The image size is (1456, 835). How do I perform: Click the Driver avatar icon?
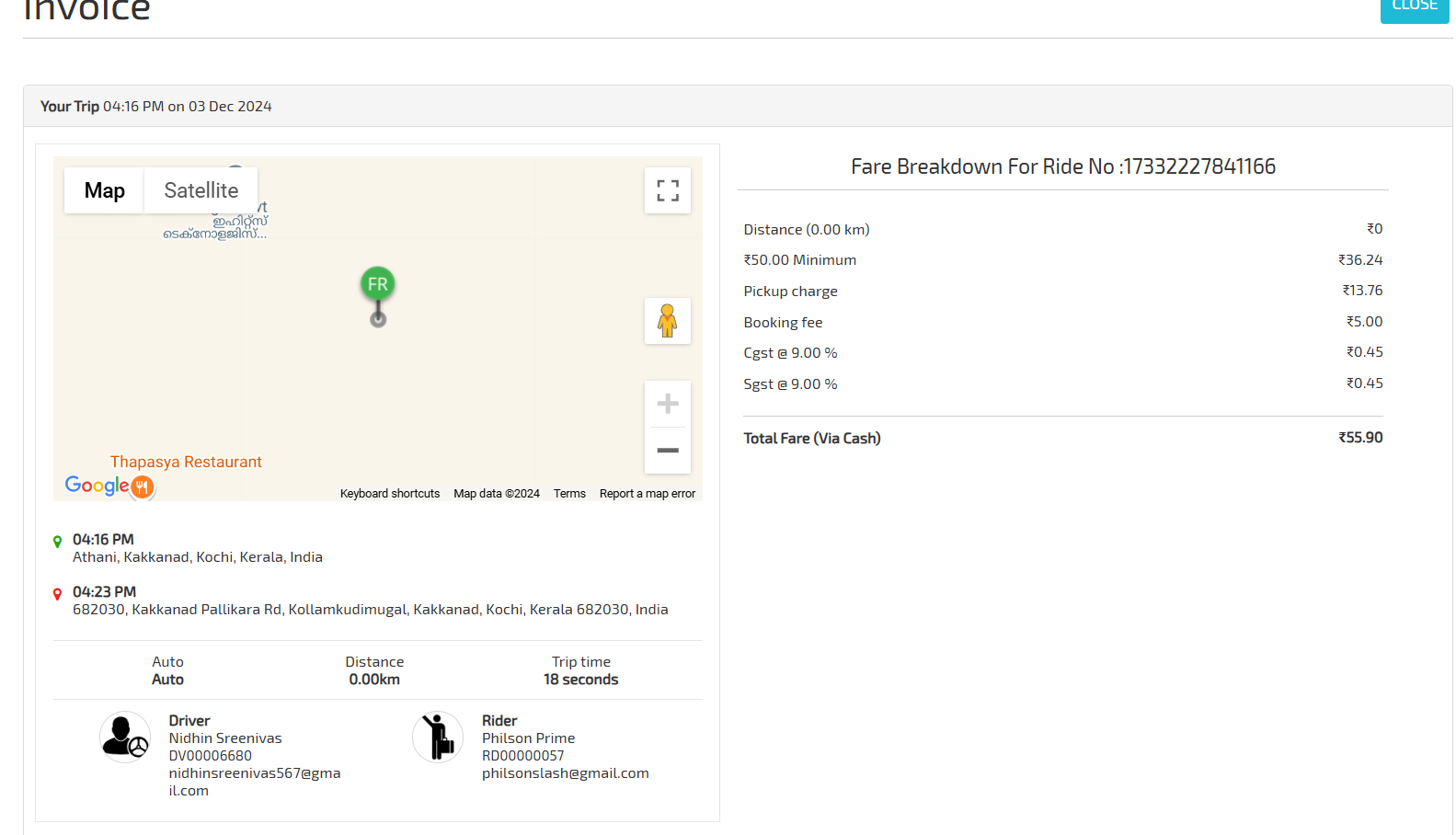(x=125, y=738)
